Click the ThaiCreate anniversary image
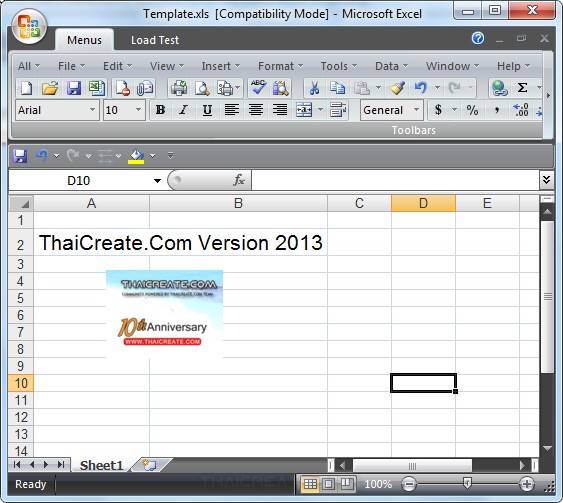Image resolution: width=563 pixels, height=503 pixels. pyautogui.click(x=164, y=314)
